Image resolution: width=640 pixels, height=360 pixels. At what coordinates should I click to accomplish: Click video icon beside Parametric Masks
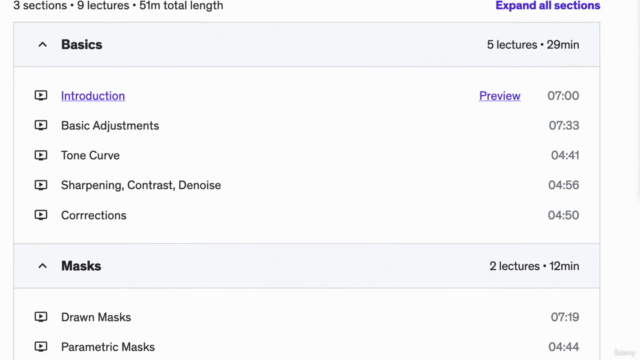41,347
